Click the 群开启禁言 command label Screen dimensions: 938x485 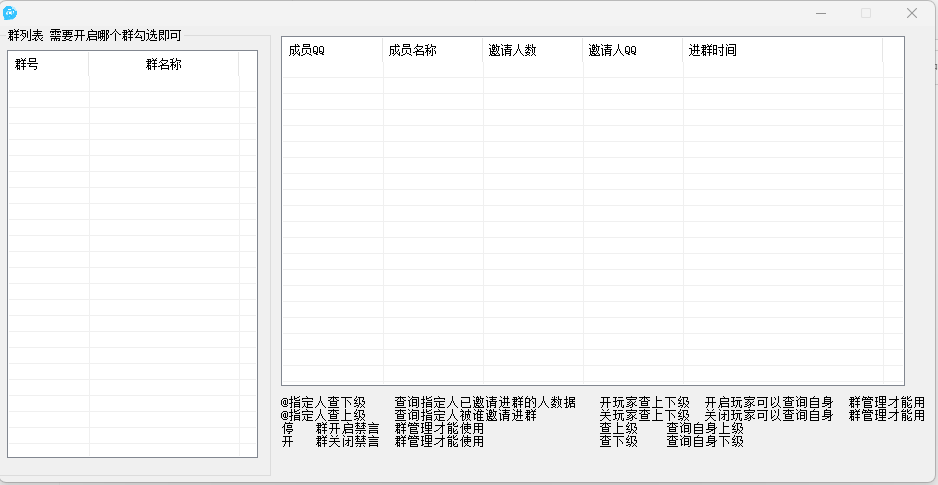pos(347,428)
